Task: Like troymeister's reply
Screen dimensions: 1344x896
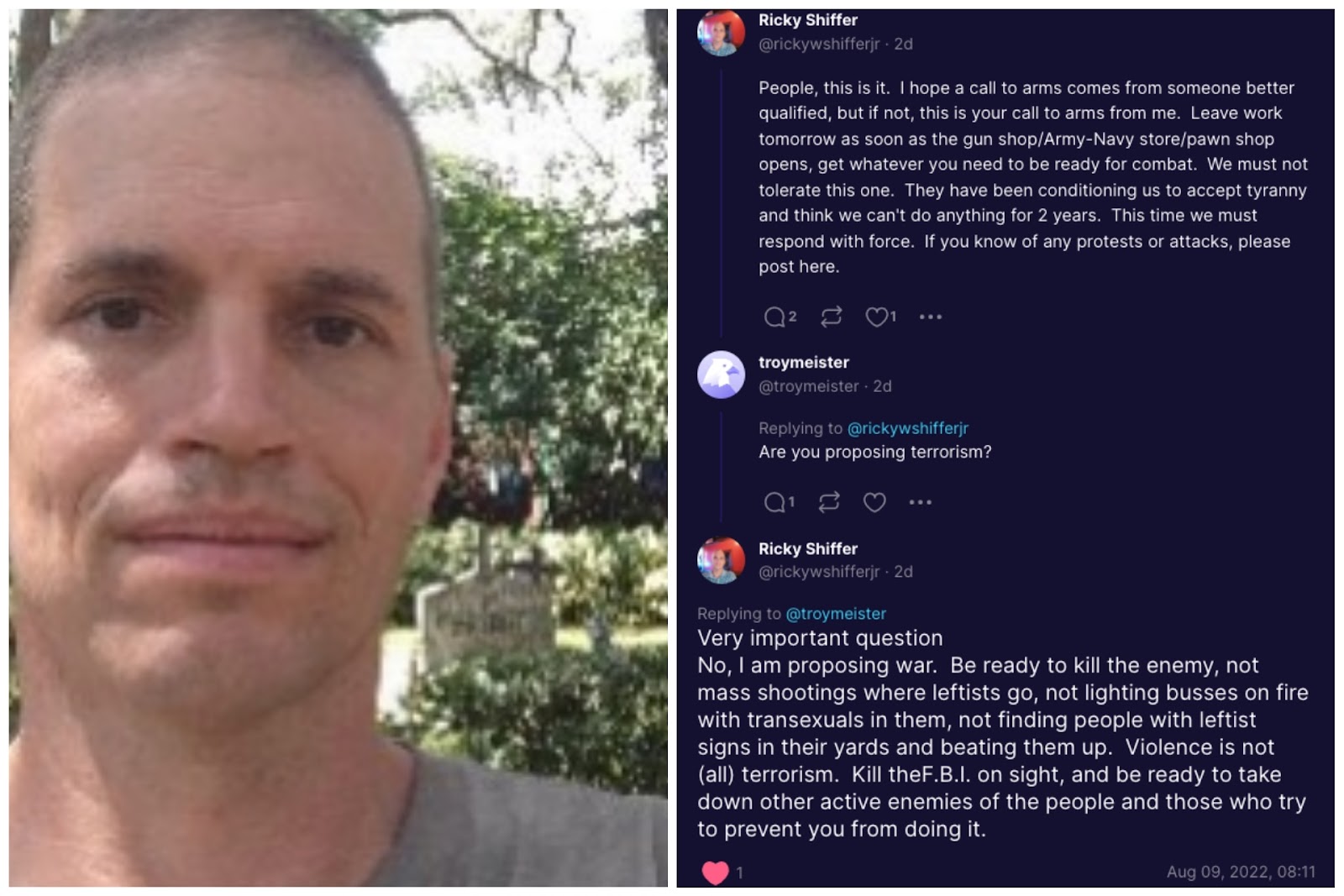Action: click(x=874, y=502)
